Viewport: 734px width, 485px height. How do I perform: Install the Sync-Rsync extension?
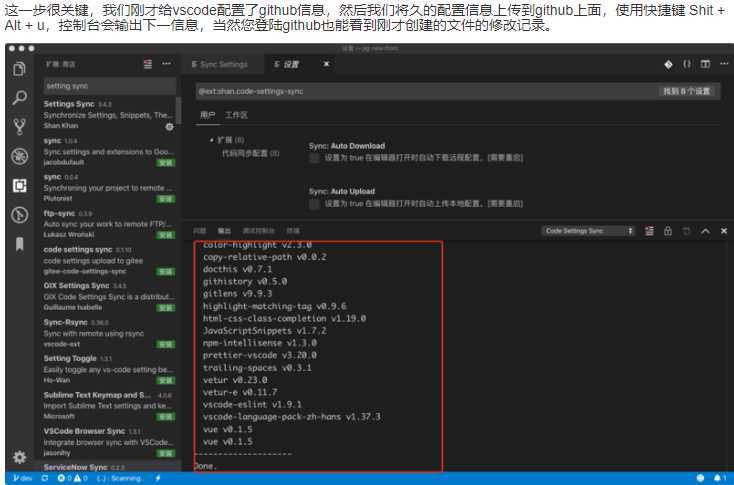[166, 344]
